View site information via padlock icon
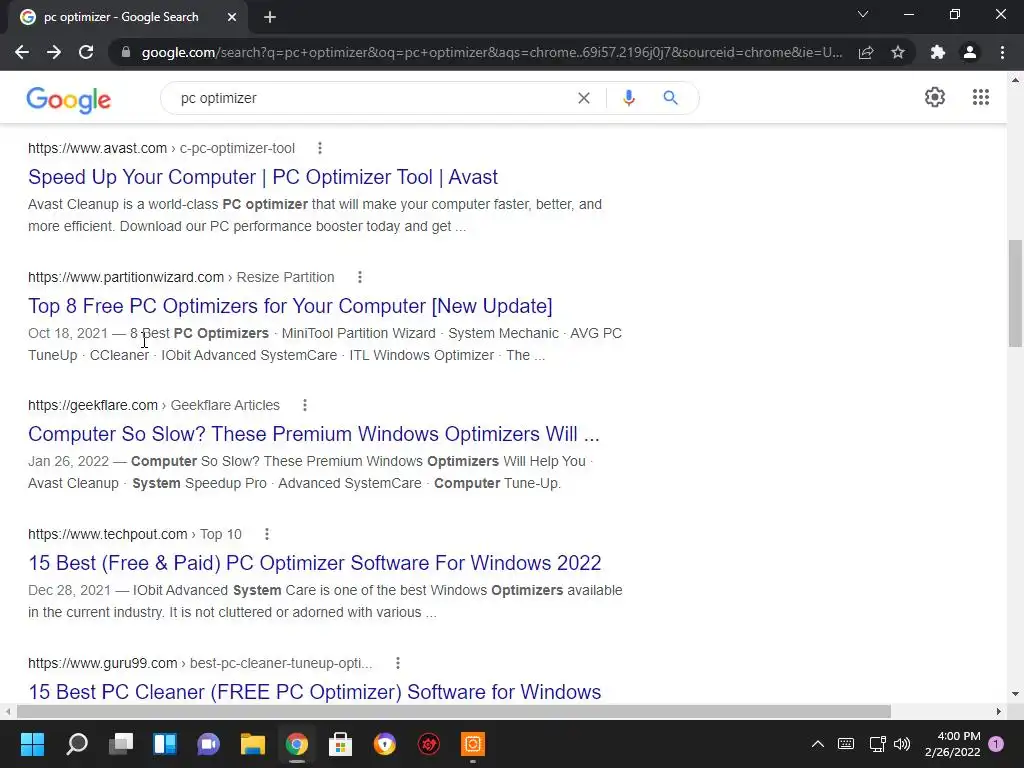Image resolution: width=1024 pixels, height=768 pixels. pyautogui.click(x=126, y=52)
